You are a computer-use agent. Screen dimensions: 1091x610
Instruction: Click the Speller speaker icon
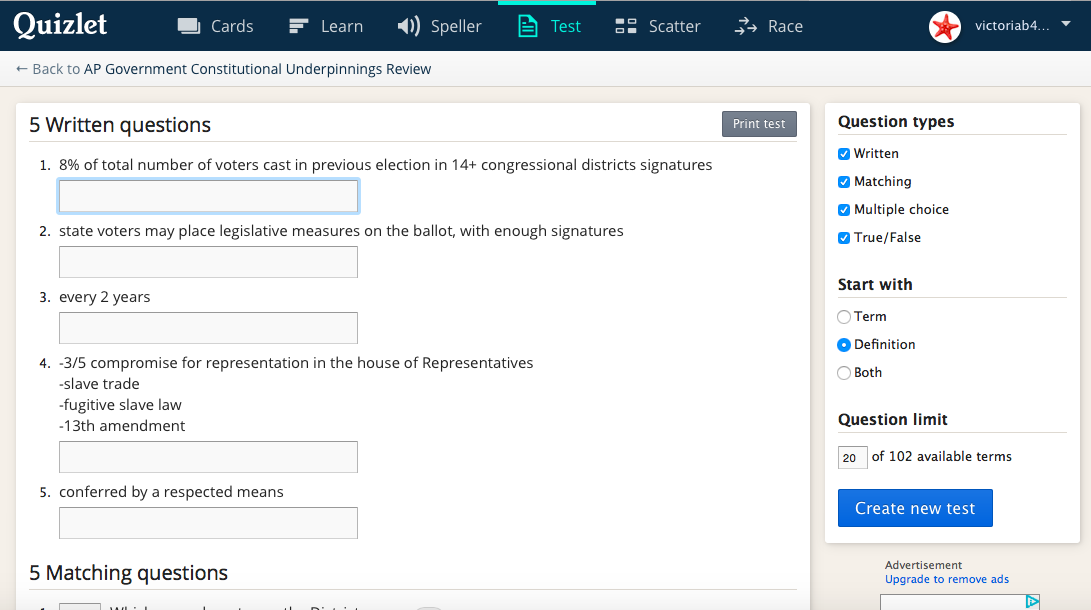[408, 26]
